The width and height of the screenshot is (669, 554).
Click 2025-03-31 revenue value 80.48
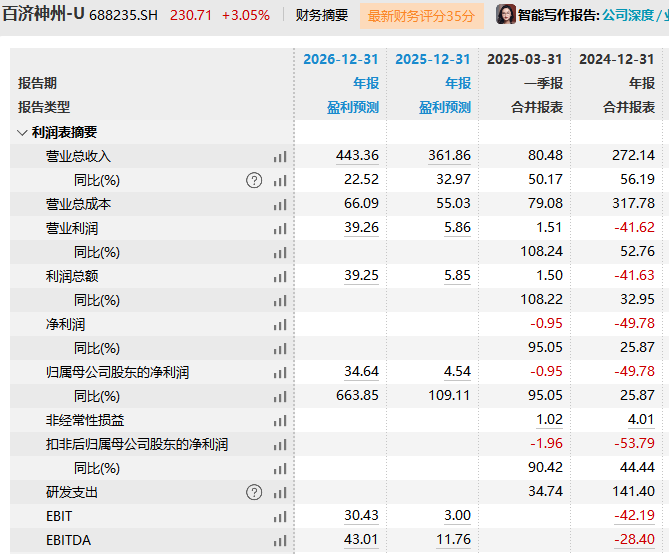click(545, 155)
